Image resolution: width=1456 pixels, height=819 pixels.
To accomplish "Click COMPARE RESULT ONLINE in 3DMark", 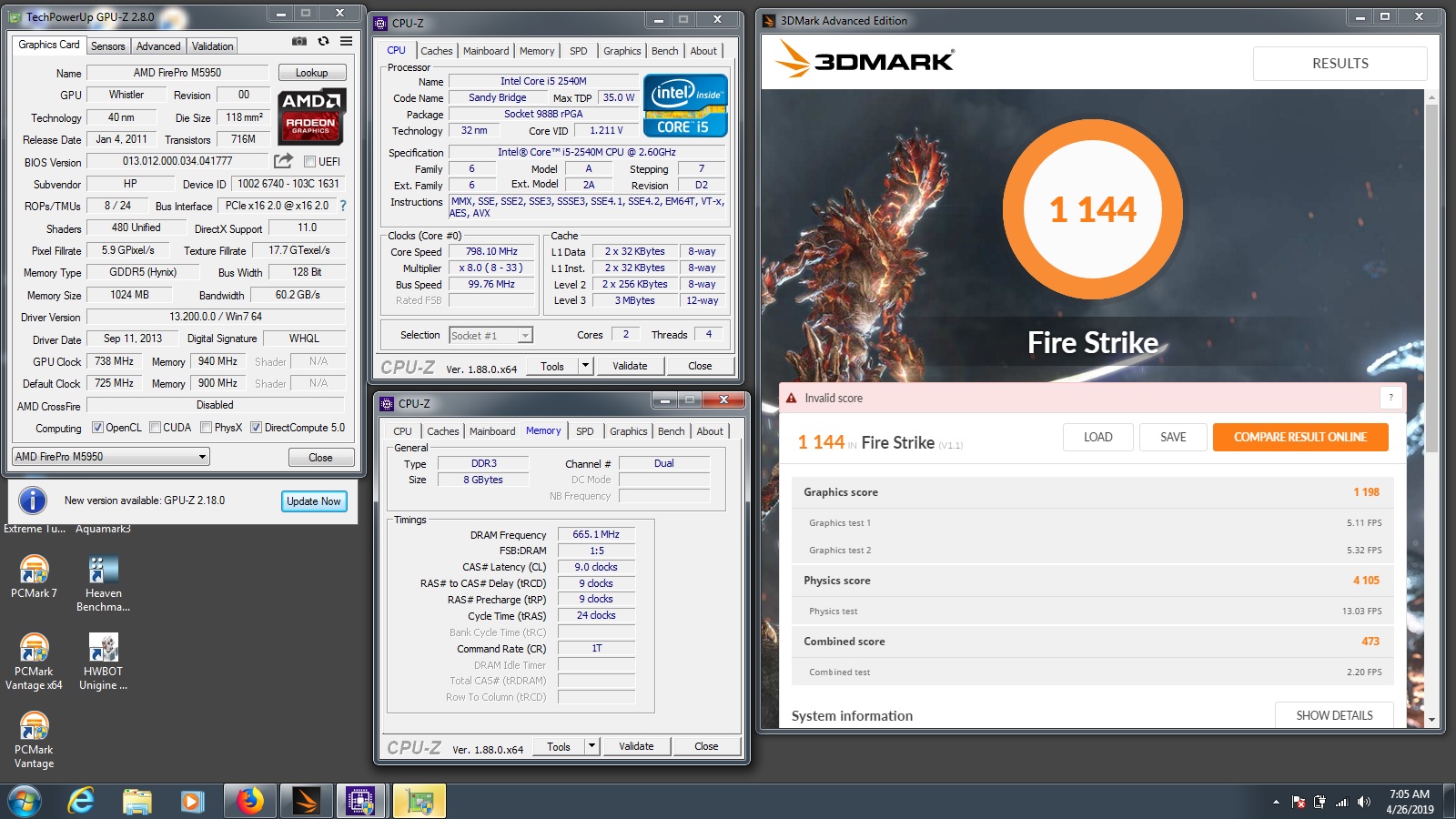I will (1300, 437).
